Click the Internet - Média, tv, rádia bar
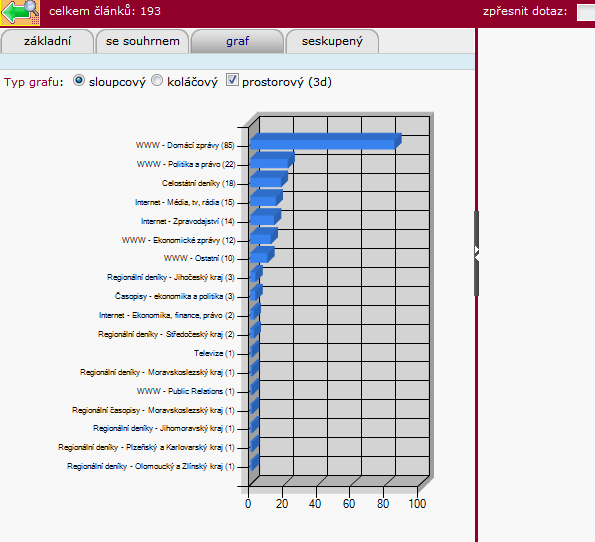The width and height of the screenshot is (595, 542). [266, 198]
